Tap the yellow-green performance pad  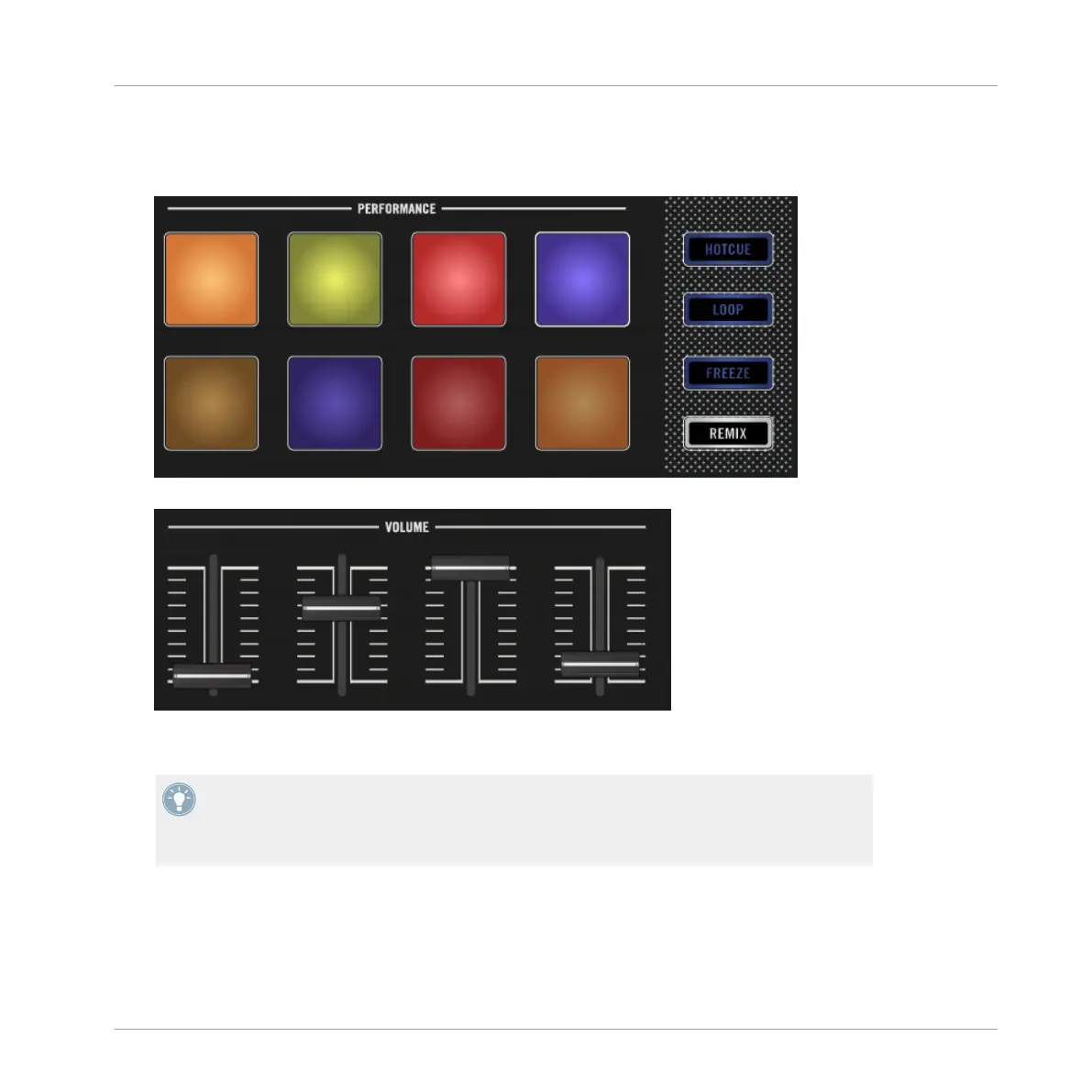point(335,280)
